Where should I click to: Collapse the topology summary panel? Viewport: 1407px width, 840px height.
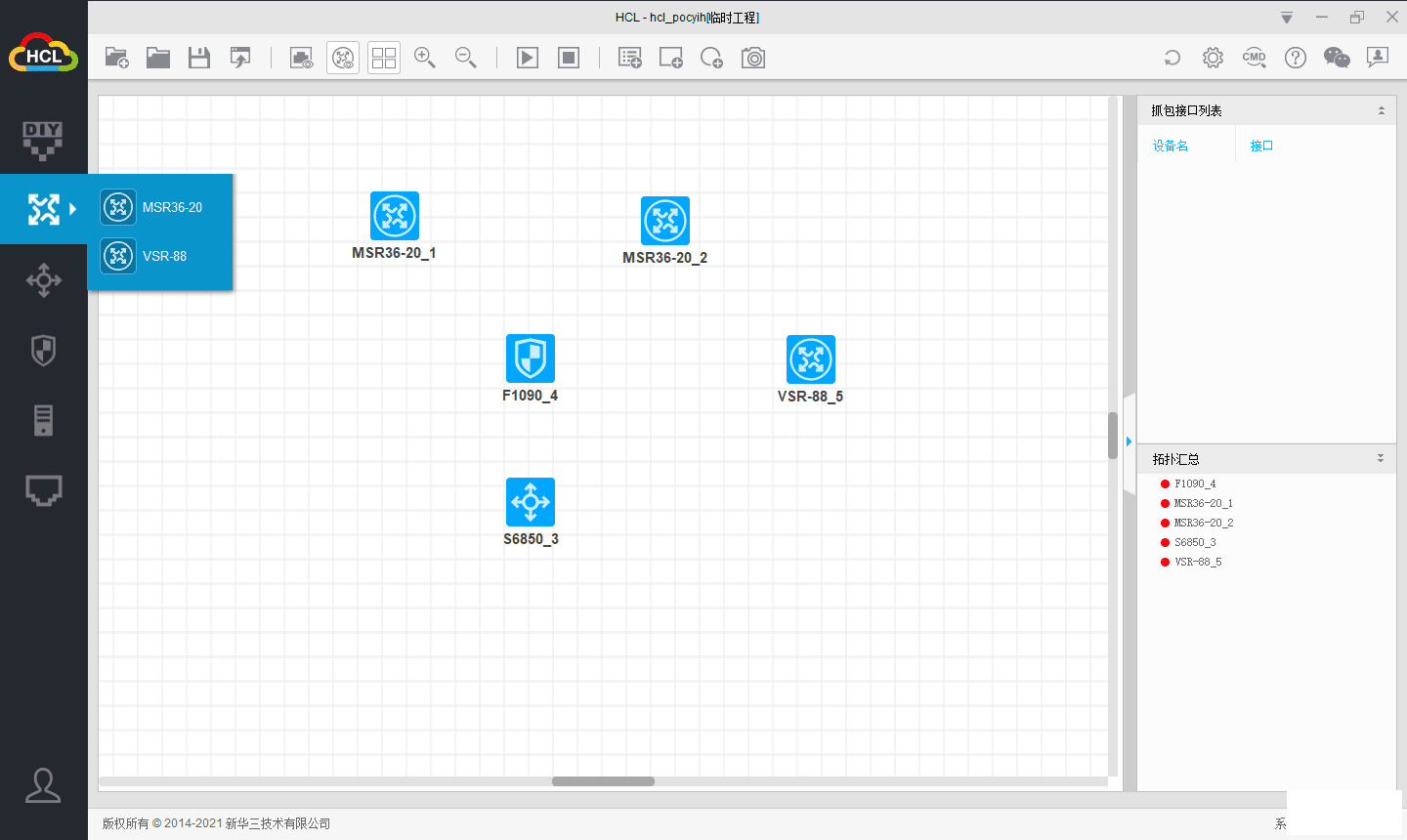pyautogui.click(x=1381, y=458)
